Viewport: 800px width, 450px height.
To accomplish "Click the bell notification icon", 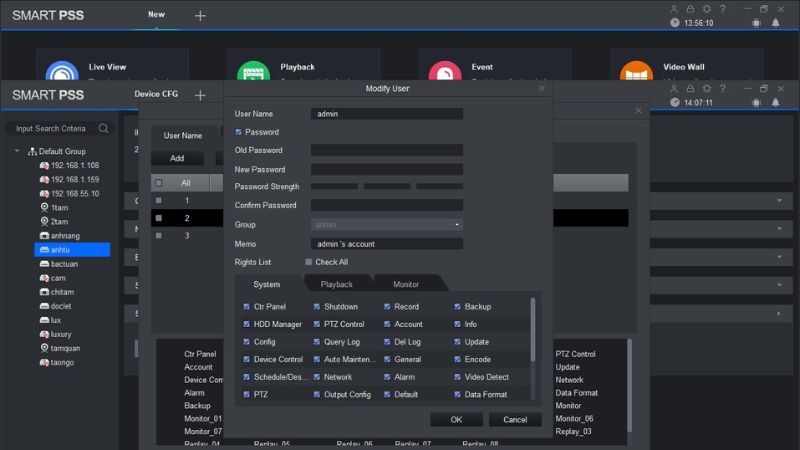I will pos(775,102).
